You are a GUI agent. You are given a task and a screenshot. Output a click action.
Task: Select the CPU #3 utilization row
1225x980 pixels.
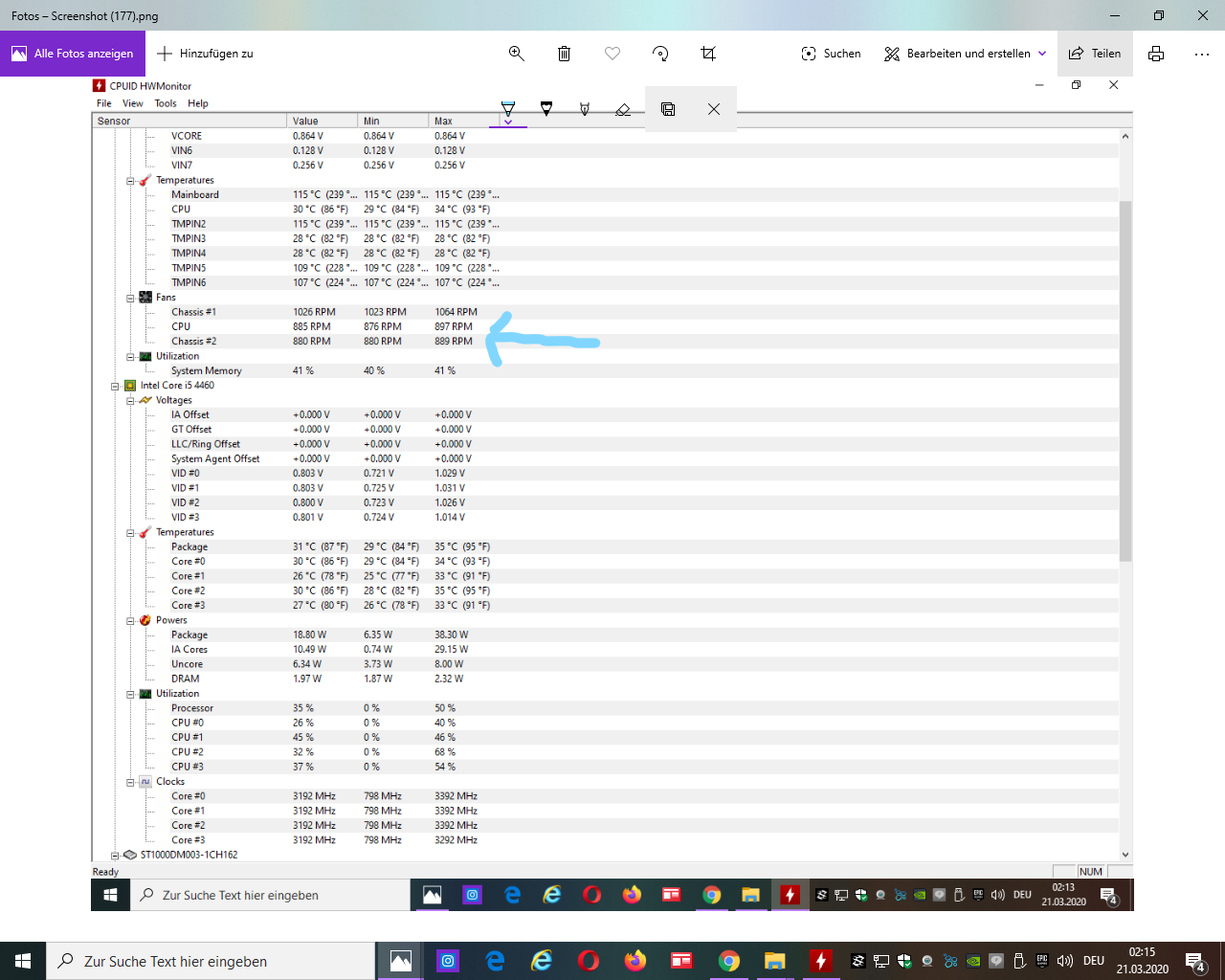(x=606, y=767)
